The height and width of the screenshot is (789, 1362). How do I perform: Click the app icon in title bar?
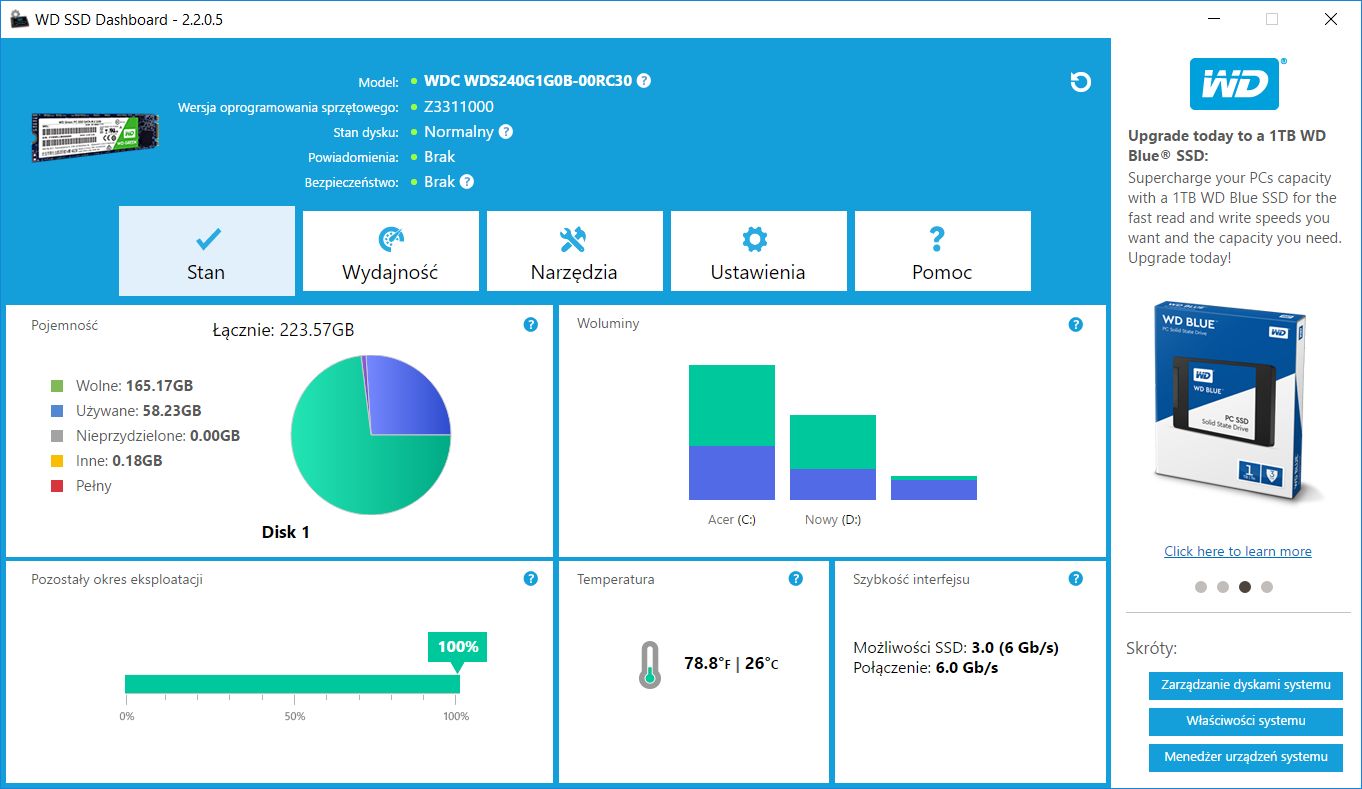(19, 19)
